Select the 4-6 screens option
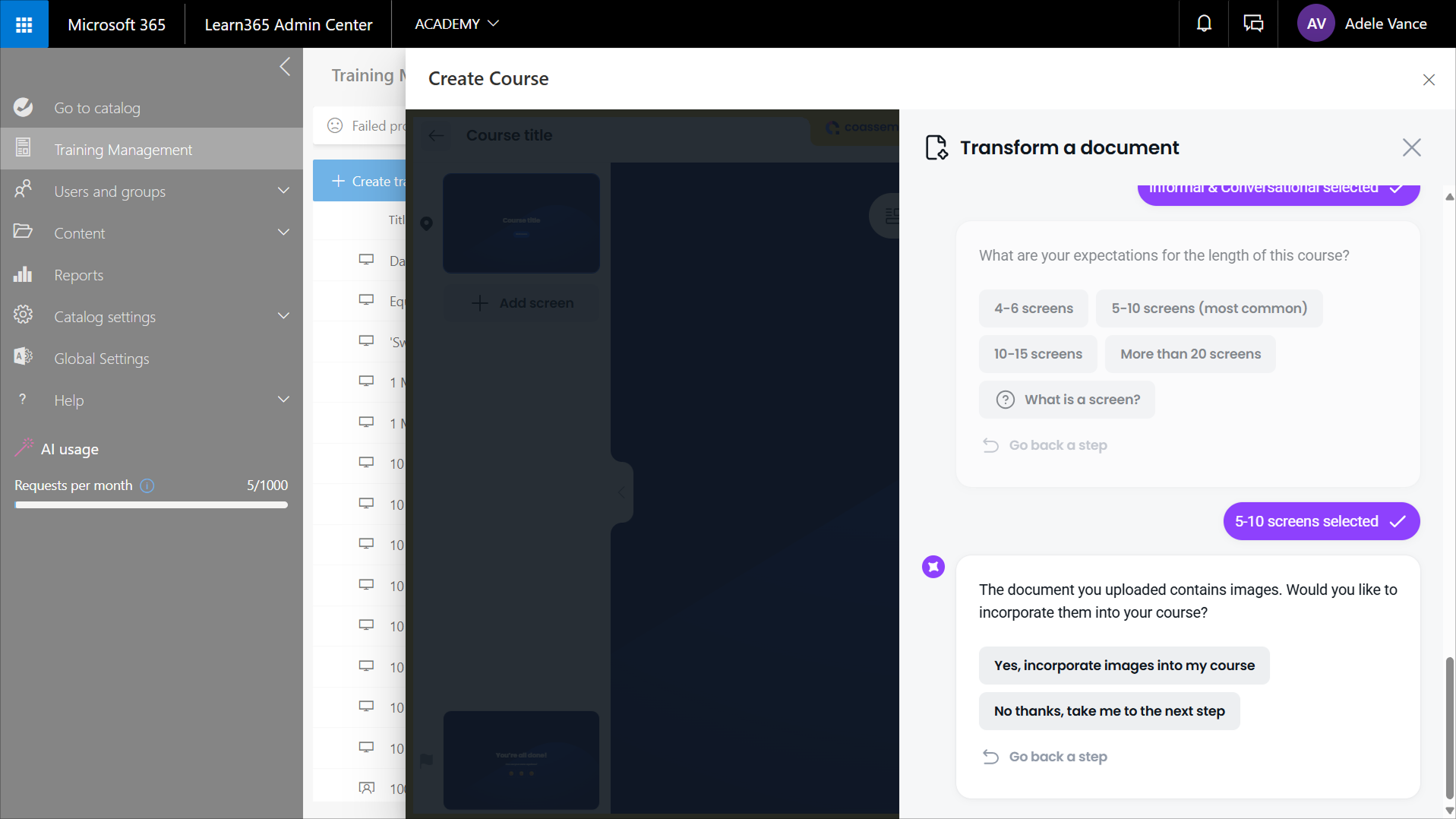 (1033, 308)
